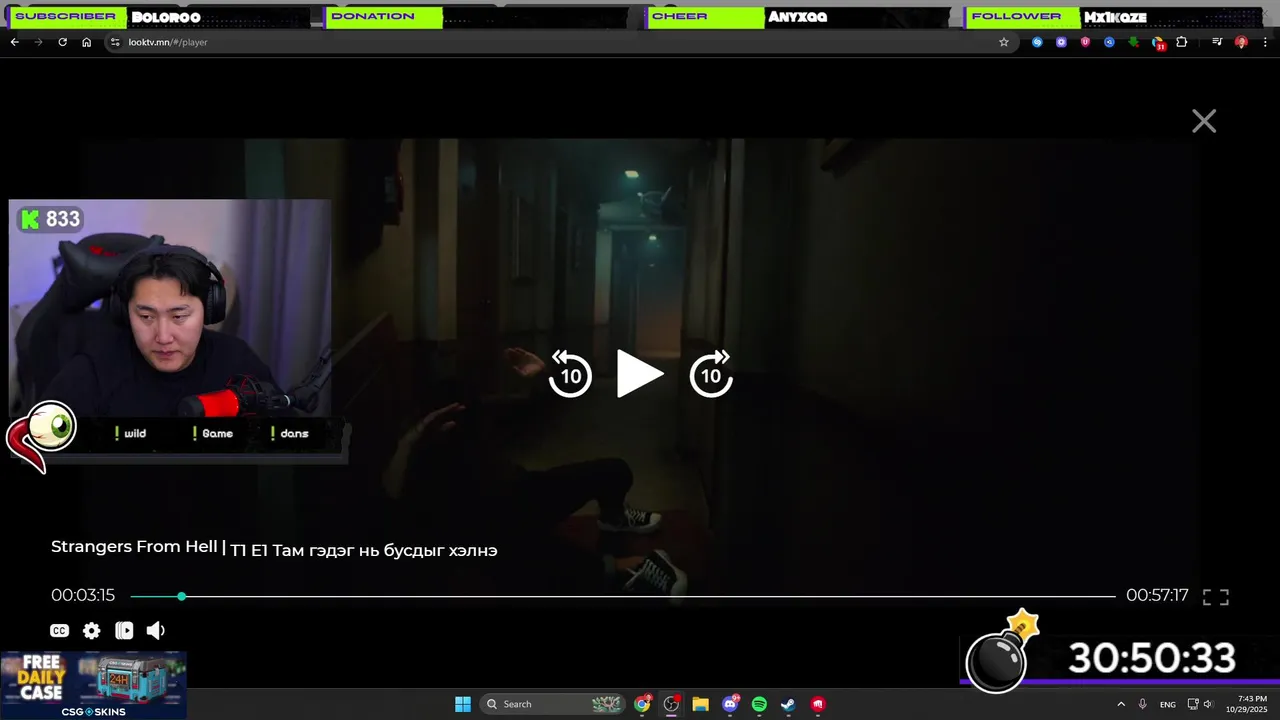This screenshot has width=1280, height=720.
Task: Open OBS Studio from taskbar
Action: (671, 704)
